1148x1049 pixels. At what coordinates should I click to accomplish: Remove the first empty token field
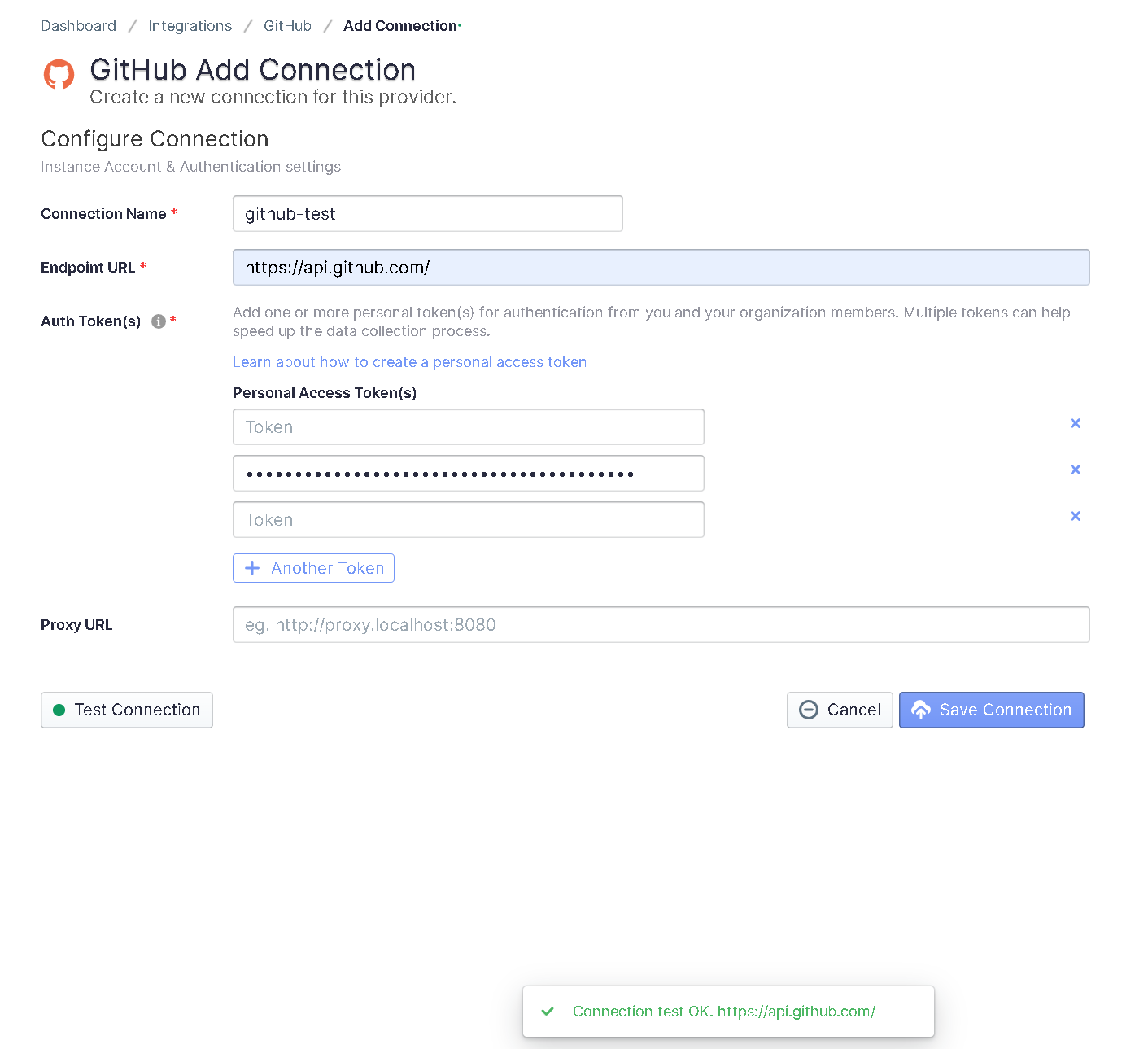[x=1075, y=423]
